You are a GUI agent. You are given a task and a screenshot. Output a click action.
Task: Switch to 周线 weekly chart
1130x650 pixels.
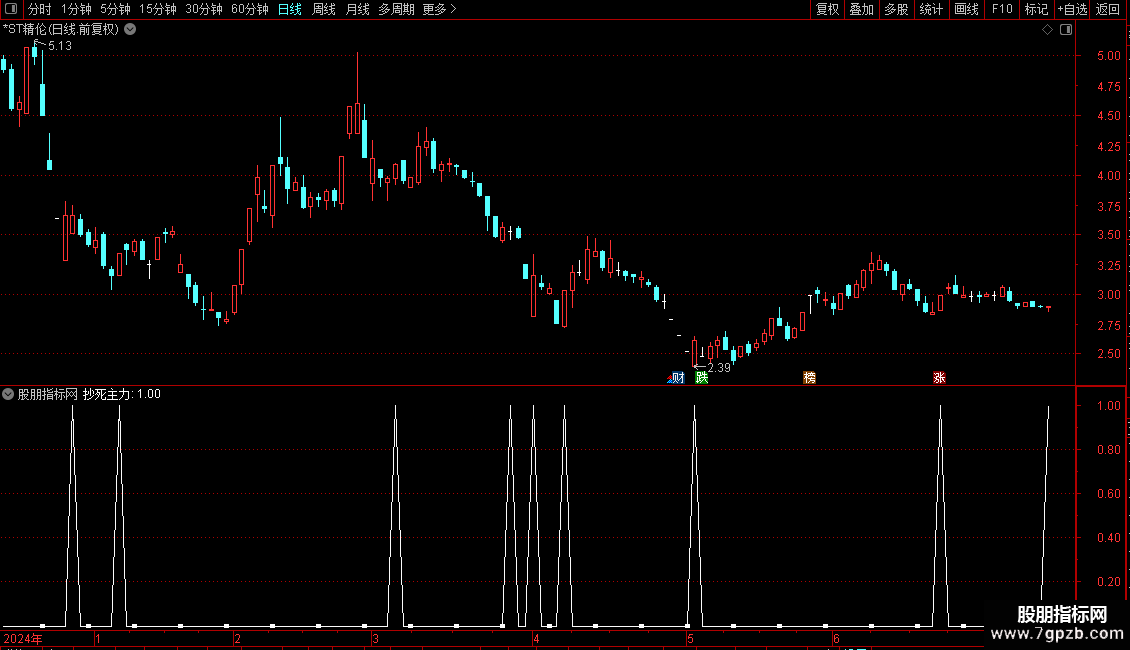324,9
